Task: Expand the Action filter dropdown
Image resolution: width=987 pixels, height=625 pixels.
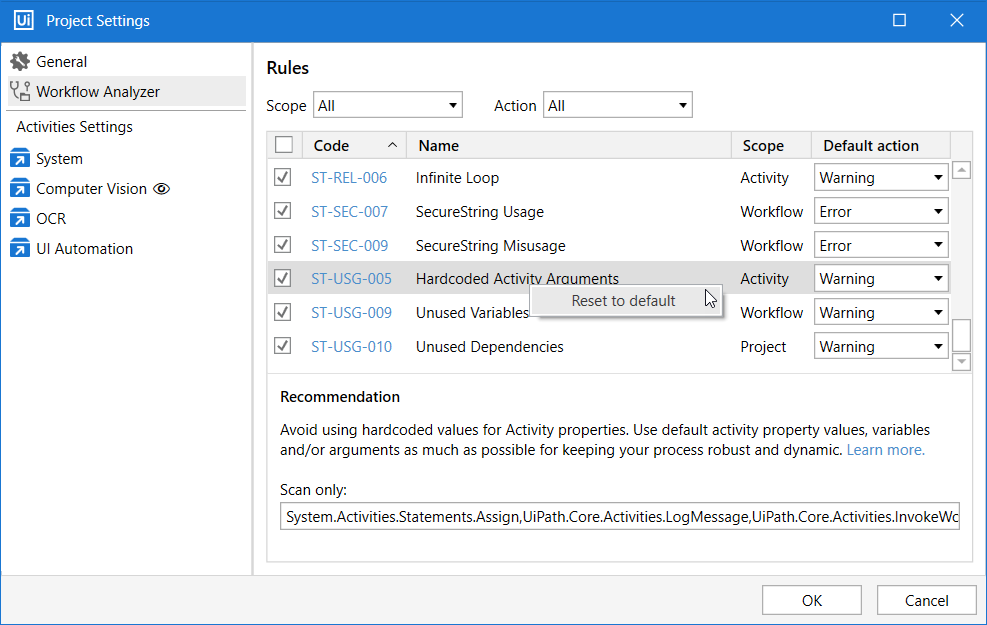Action: 617,105
